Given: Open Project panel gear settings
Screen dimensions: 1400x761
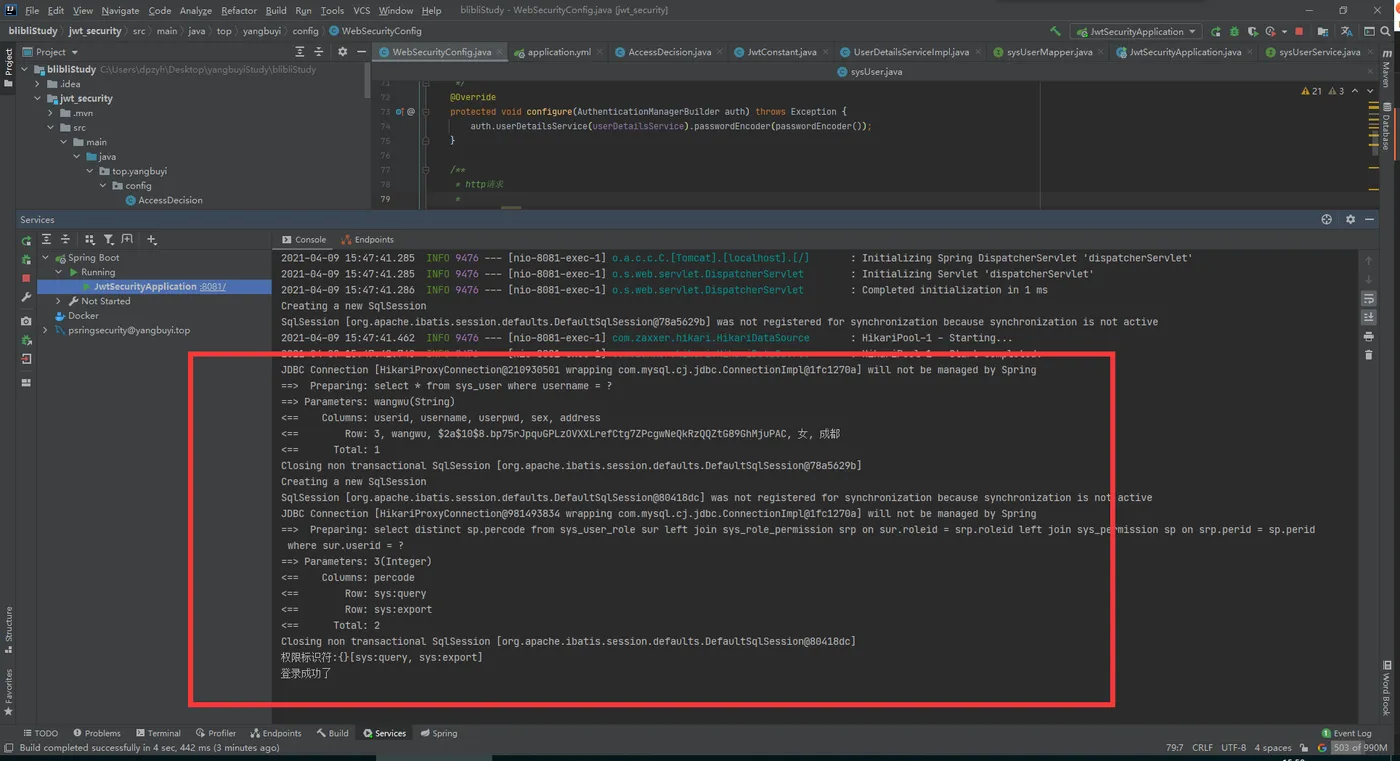Looking at the screenshot, I should point(342,52).
